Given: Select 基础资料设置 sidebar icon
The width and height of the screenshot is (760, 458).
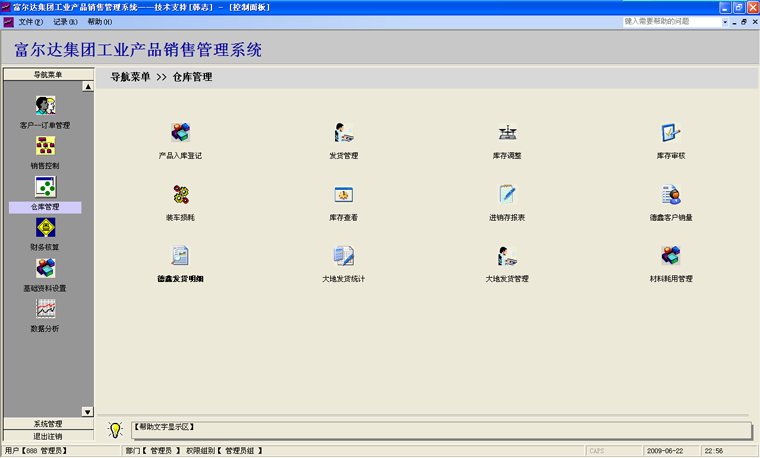Looking at the screenshot, I should pos(45,268).
